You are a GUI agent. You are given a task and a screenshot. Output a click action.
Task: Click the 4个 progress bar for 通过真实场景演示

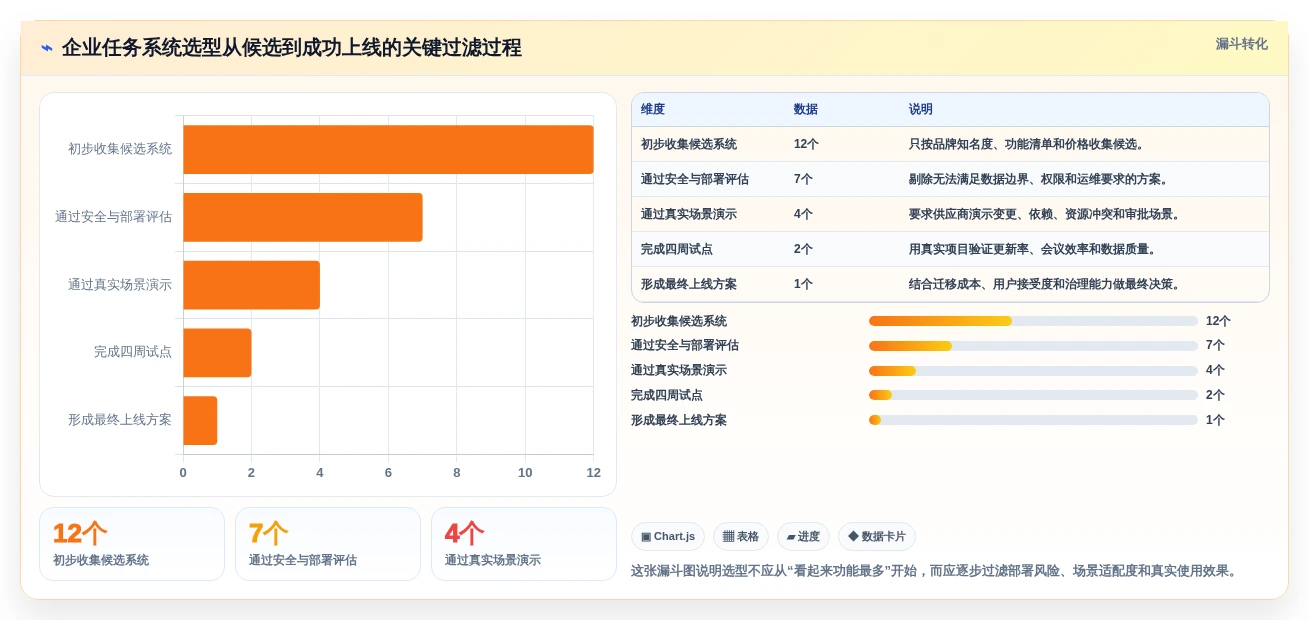click(1033, 371)
